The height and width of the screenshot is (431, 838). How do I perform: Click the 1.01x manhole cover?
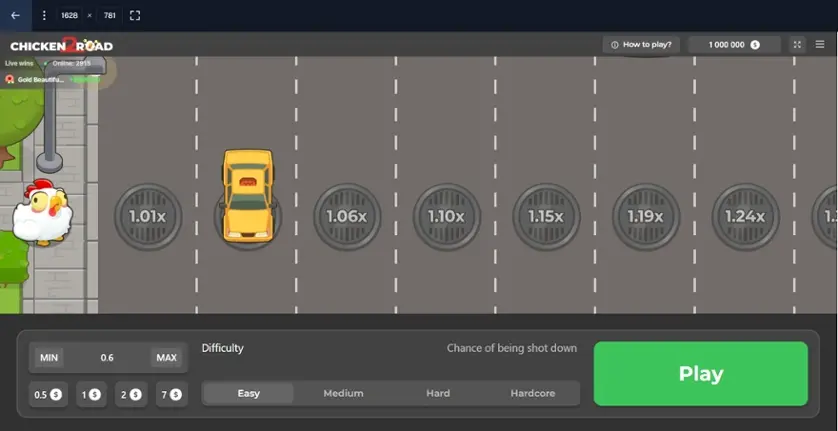tap(147, 216)
